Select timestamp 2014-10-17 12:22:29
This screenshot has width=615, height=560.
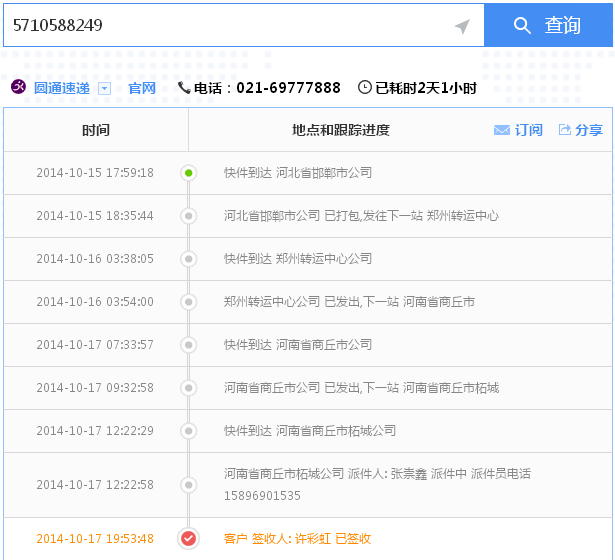[x=95, y=431]
